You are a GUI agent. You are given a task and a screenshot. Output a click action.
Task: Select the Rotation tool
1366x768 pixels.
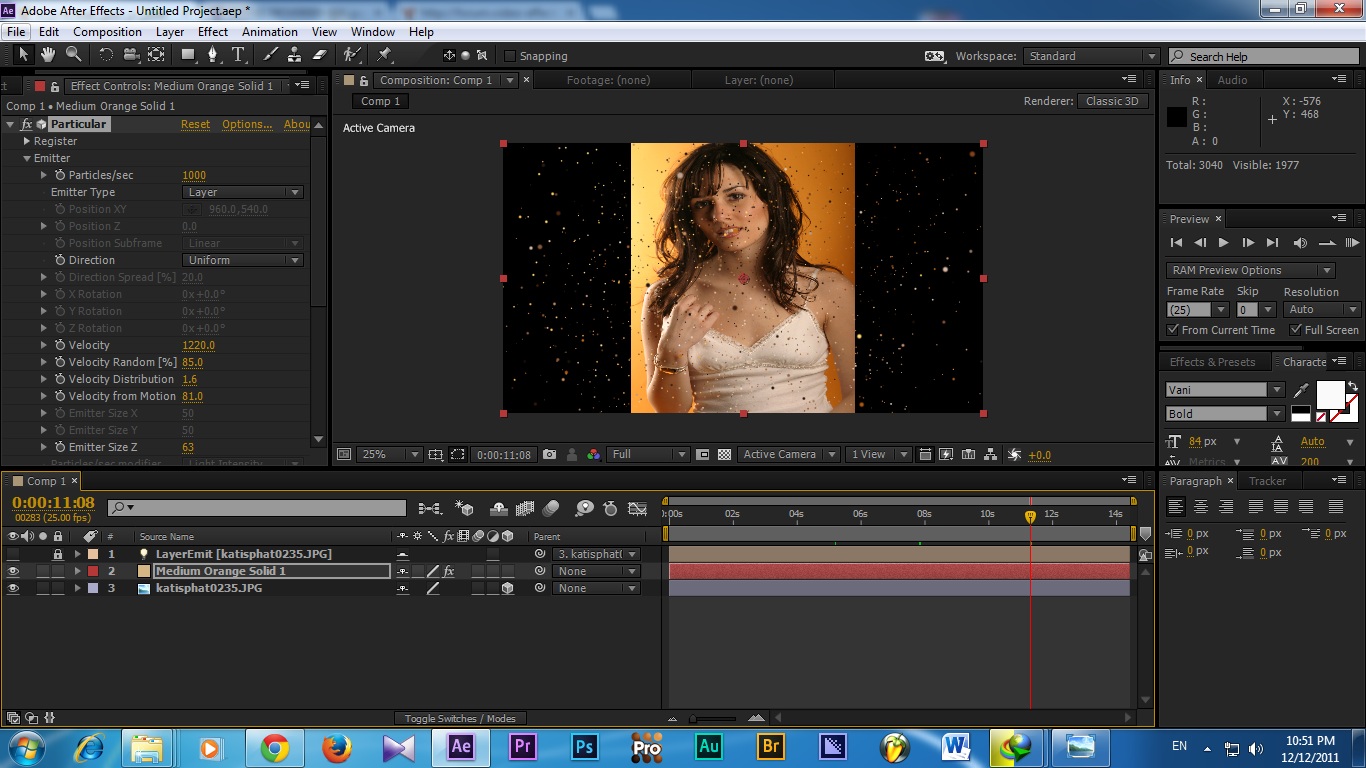click(x=106, y=55)
